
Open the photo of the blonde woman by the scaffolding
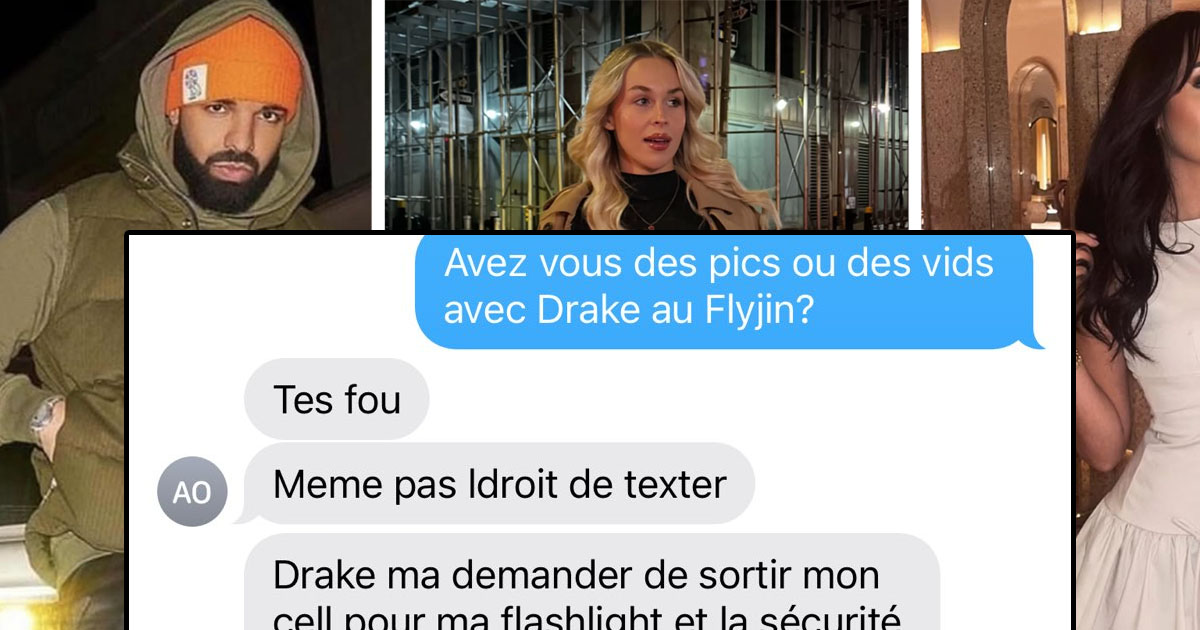(647, 115)
